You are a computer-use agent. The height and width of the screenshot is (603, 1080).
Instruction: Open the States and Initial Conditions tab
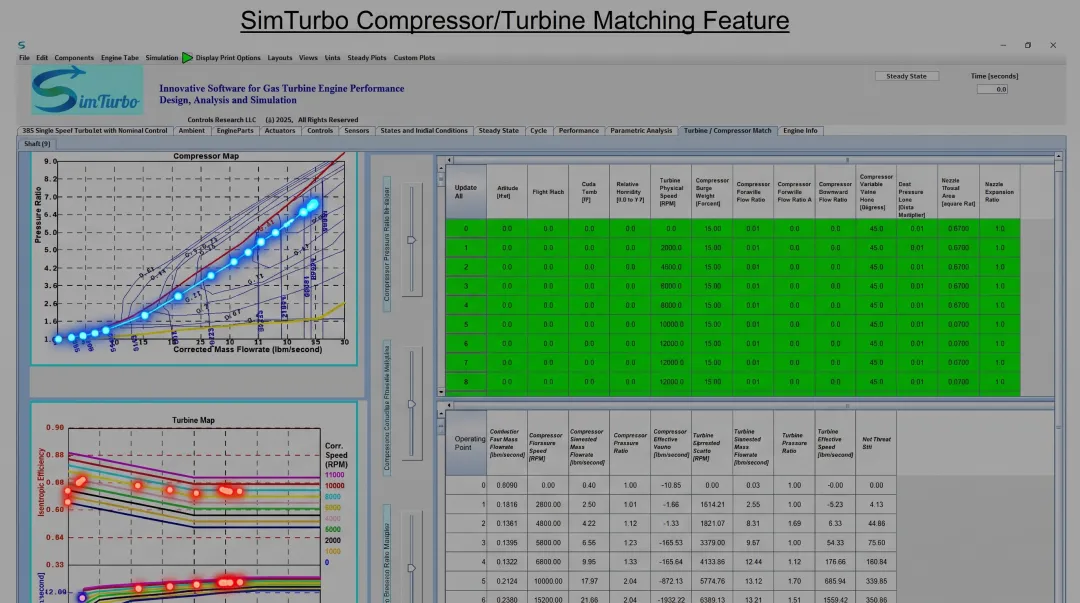tap(424, 130)
